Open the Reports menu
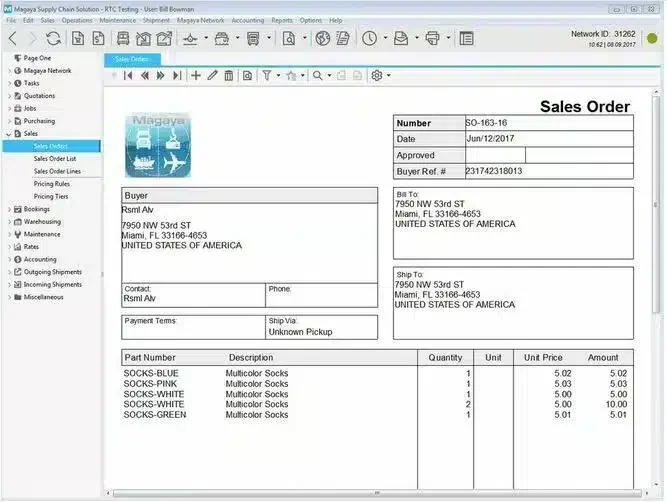This screenshot has height=502, width=667. pos(282,20)
